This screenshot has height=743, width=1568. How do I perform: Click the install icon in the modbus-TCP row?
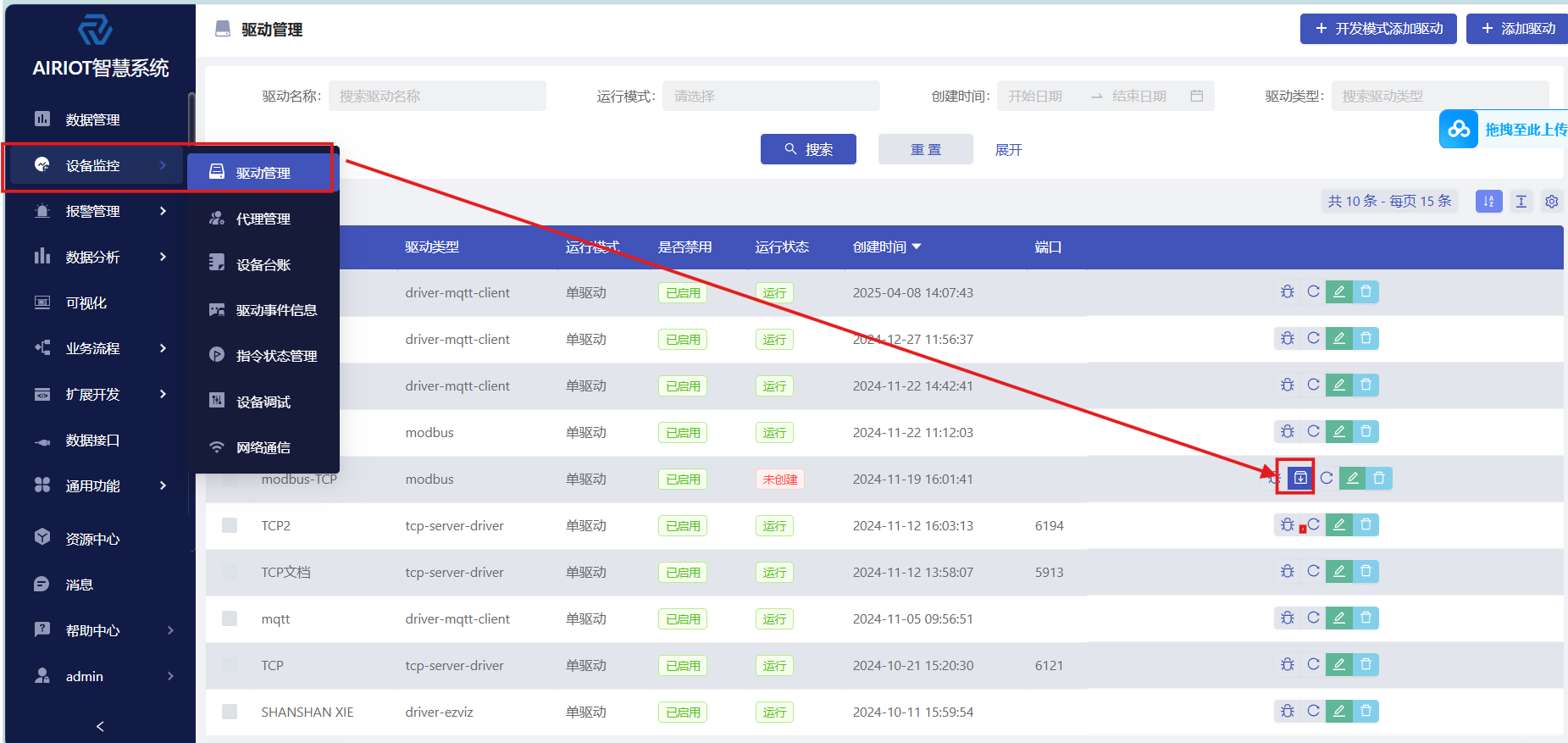tap(1300, 479)
